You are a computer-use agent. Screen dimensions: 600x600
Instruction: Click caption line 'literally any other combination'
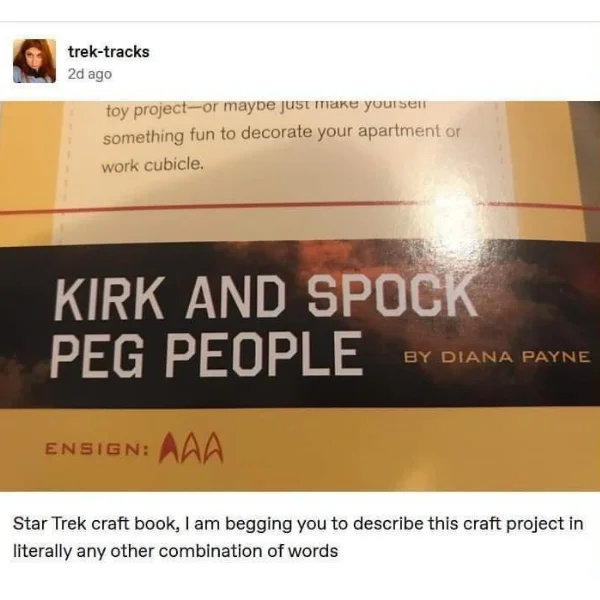[176, 551]
